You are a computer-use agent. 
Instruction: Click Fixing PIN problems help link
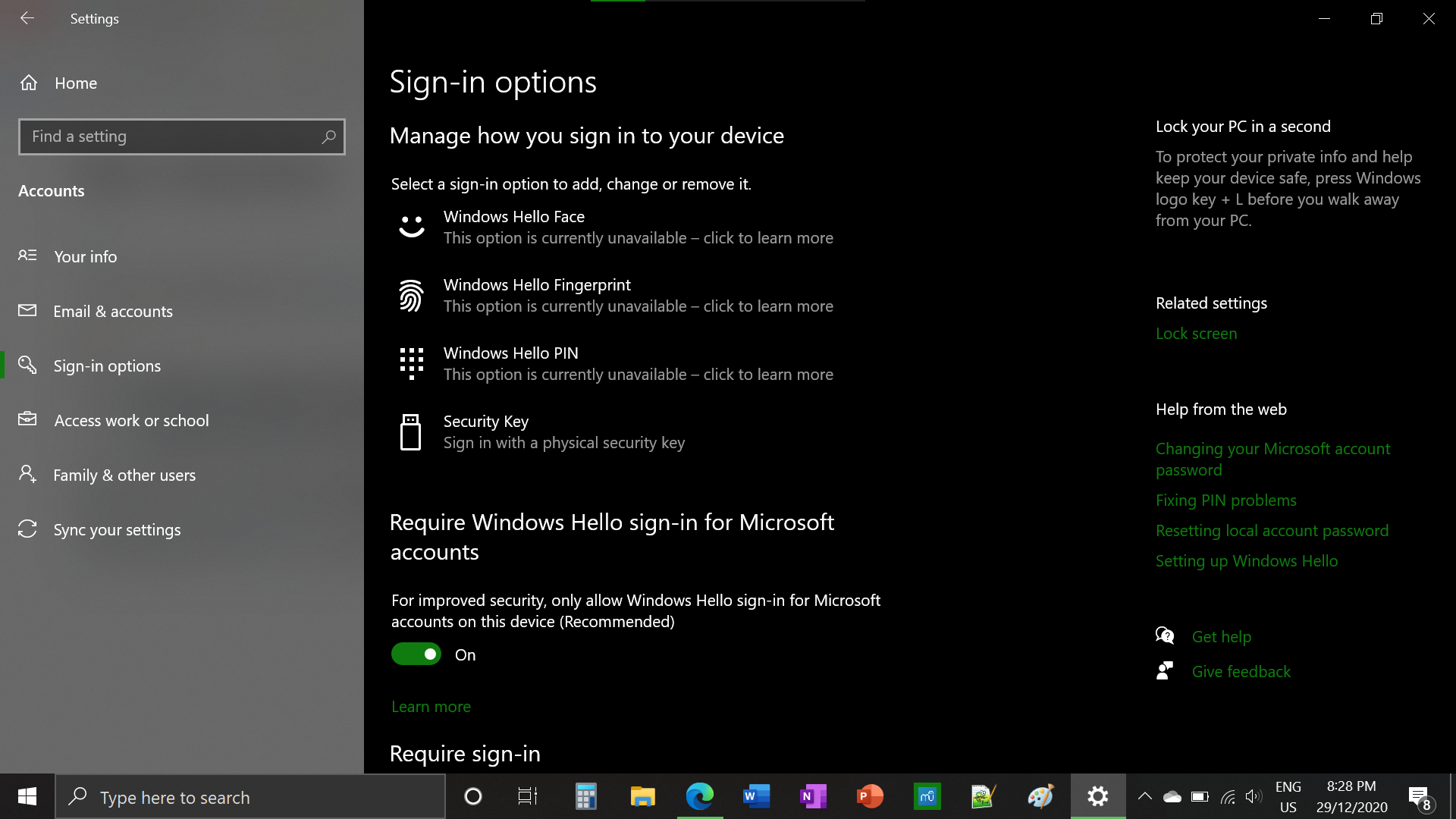click(x=1225, y=500)
